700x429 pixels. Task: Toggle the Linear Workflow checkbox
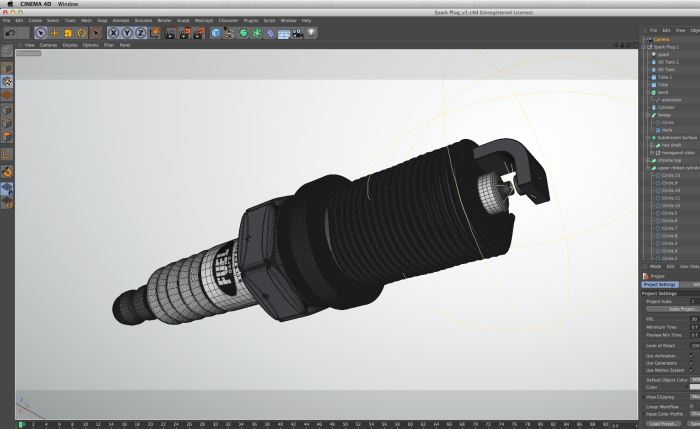[x=692, y=407]
